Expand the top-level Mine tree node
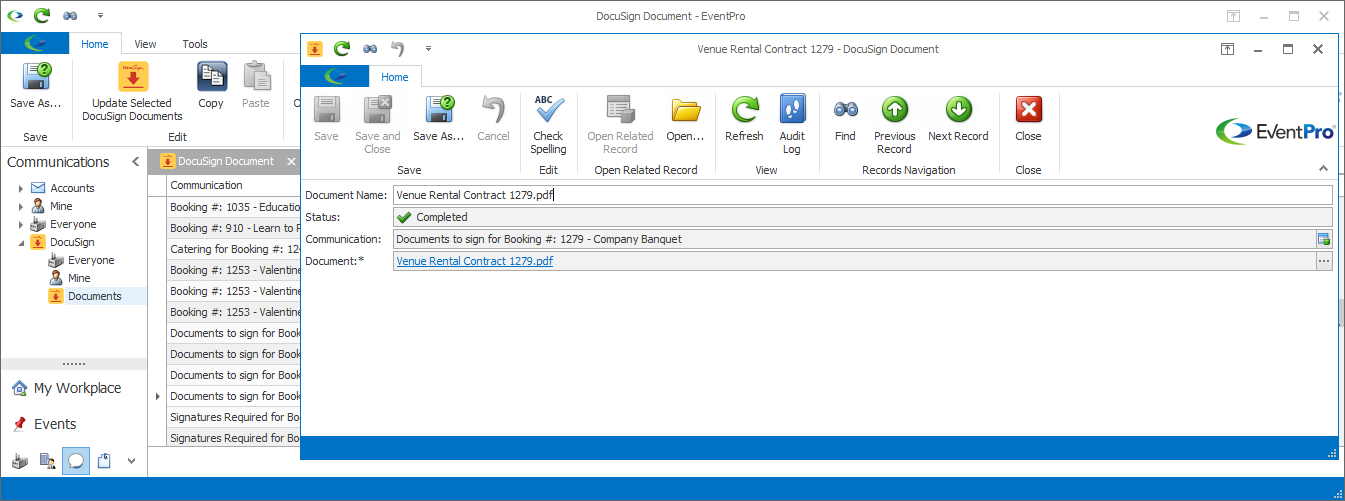 click(20, 206)
